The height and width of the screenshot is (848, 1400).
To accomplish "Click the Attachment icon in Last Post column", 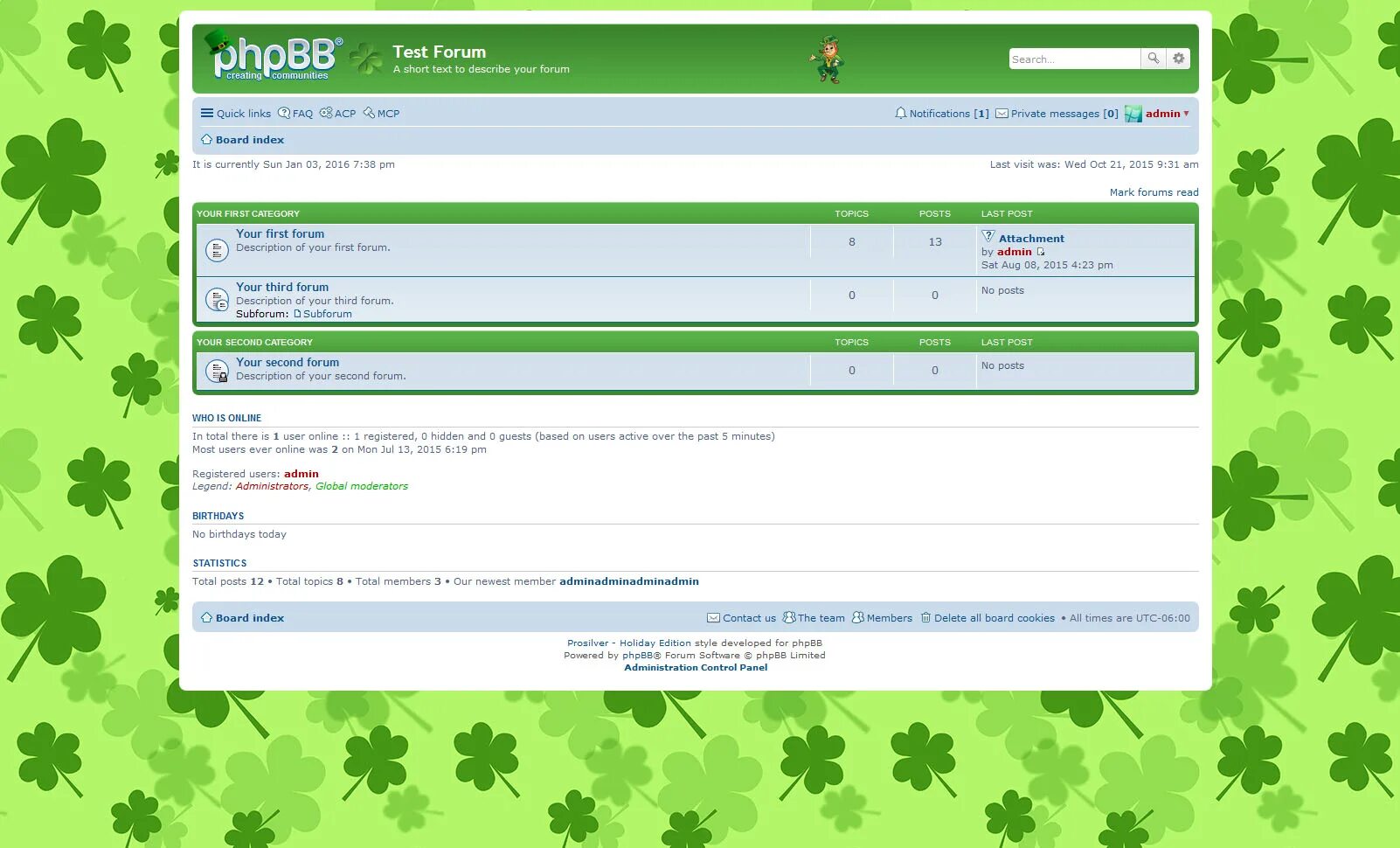I will [x=988, y=236].
